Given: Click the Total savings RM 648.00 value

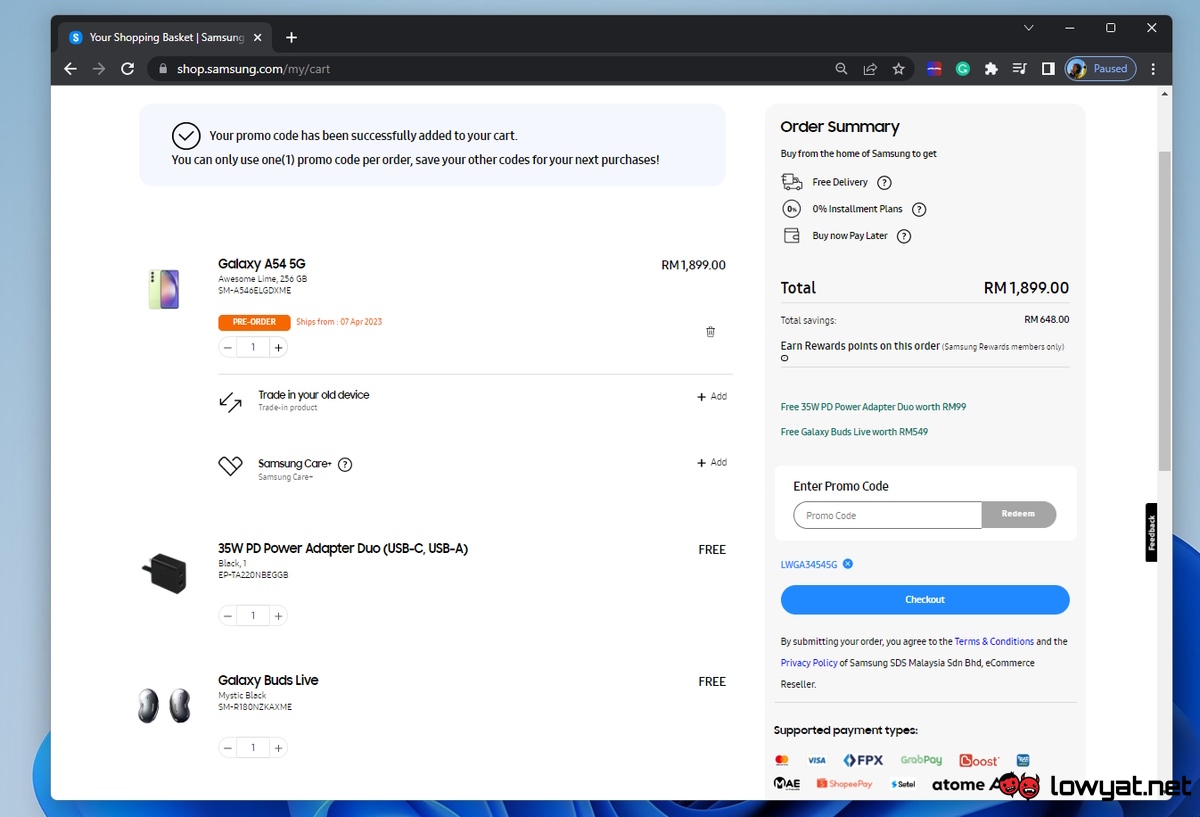Looking at the screenshot, I should [x=1047, y=320].
